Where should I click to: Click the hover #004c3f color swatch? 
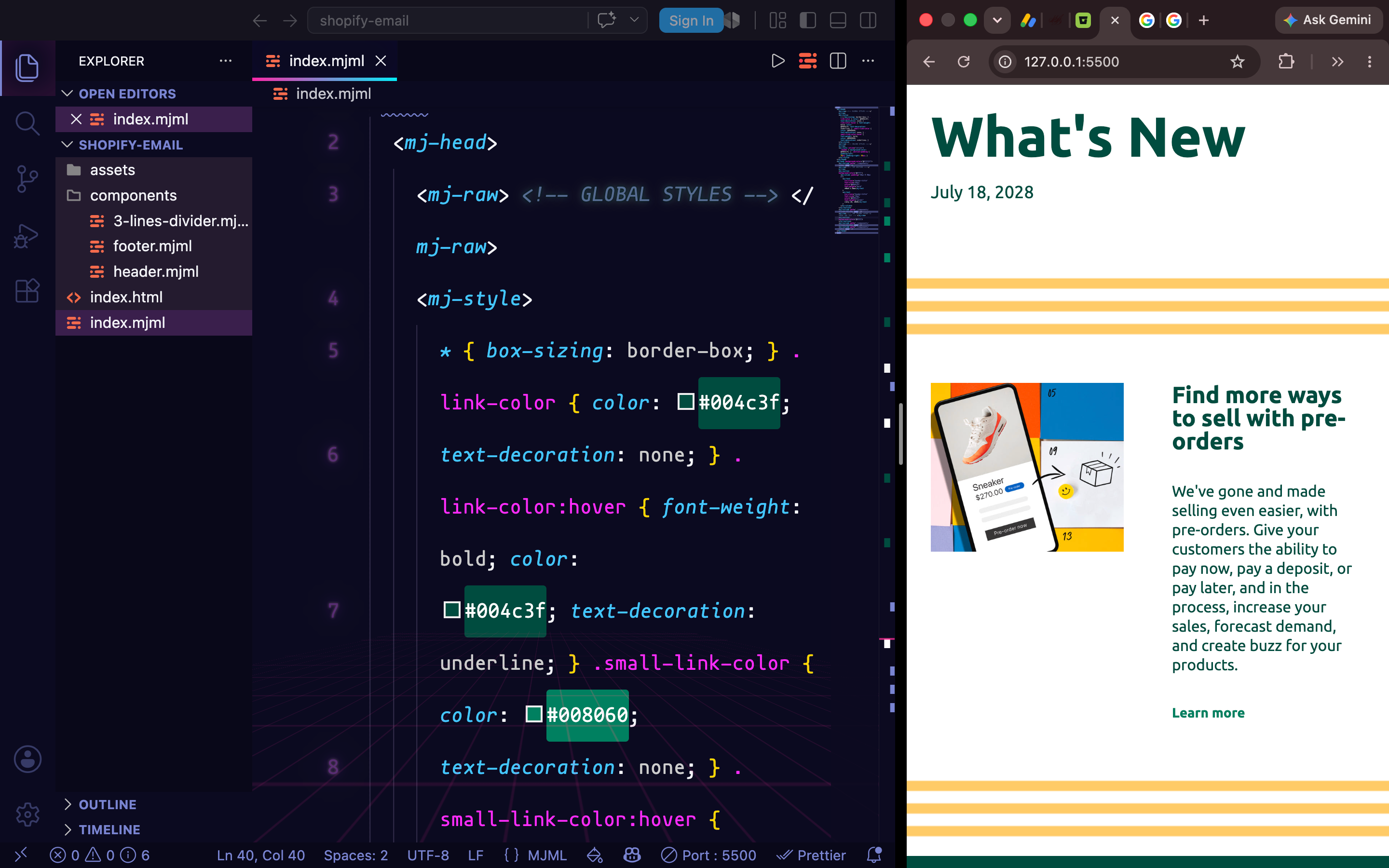click(452, 610)
